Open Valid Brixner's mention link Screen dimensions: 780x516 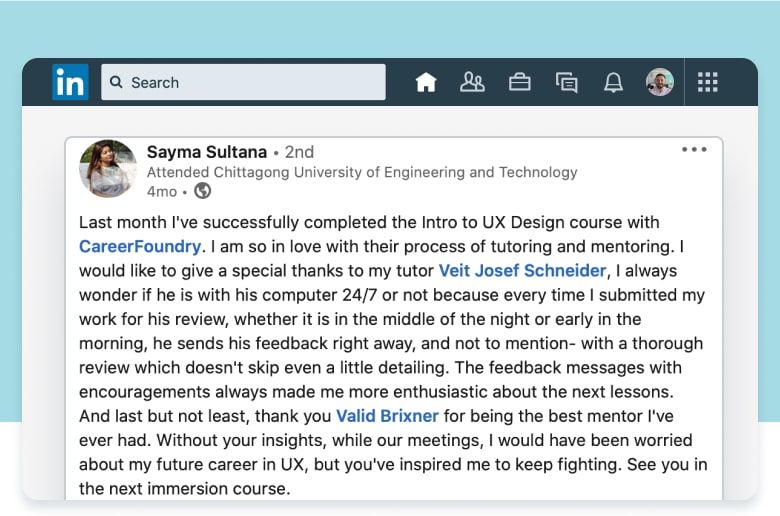tap(387, 415)
